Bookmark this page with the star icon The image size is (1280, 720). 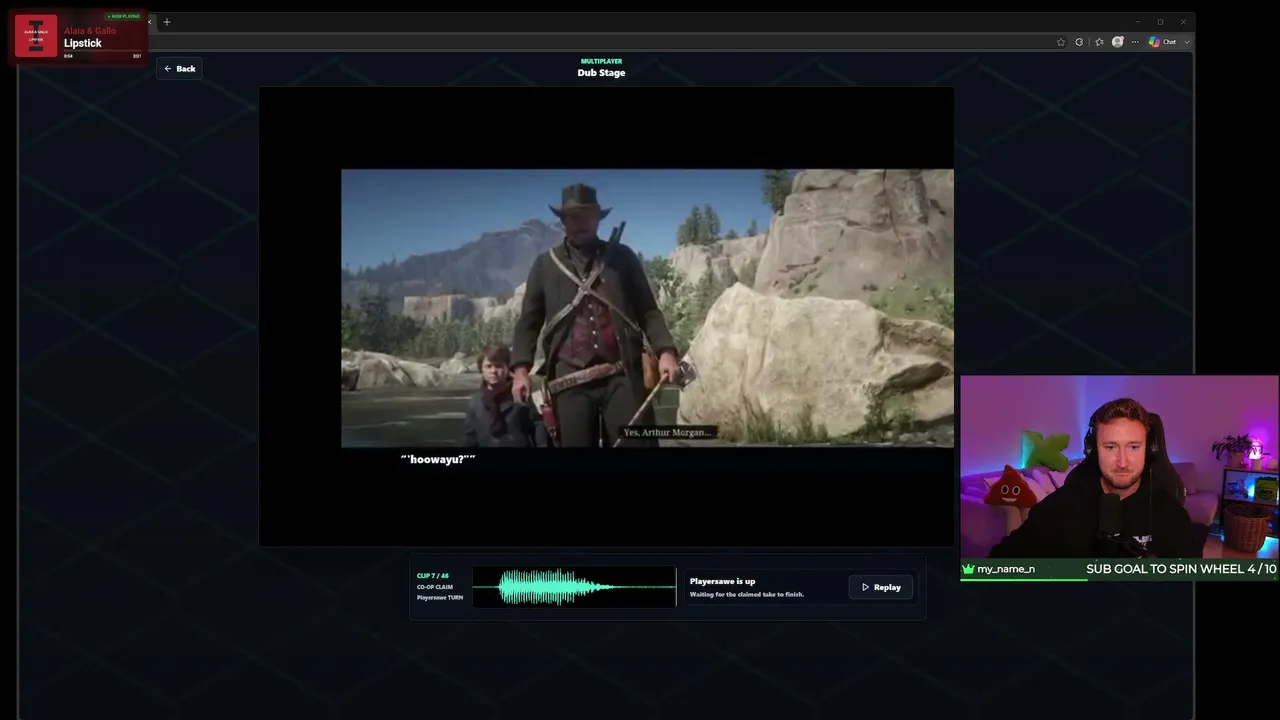click(x=1061, y=42)
